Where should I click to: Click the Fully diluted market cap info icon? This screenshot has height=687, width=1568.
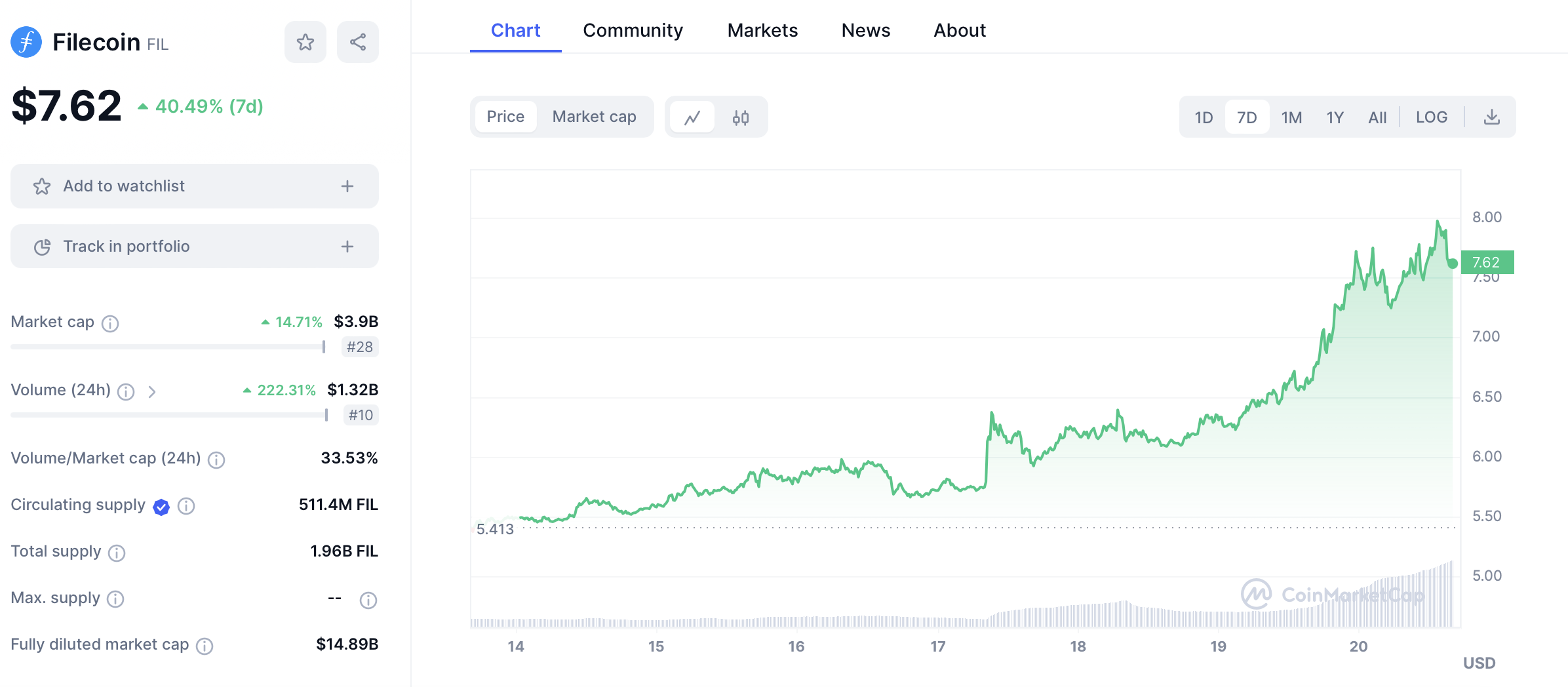(205, 646)
